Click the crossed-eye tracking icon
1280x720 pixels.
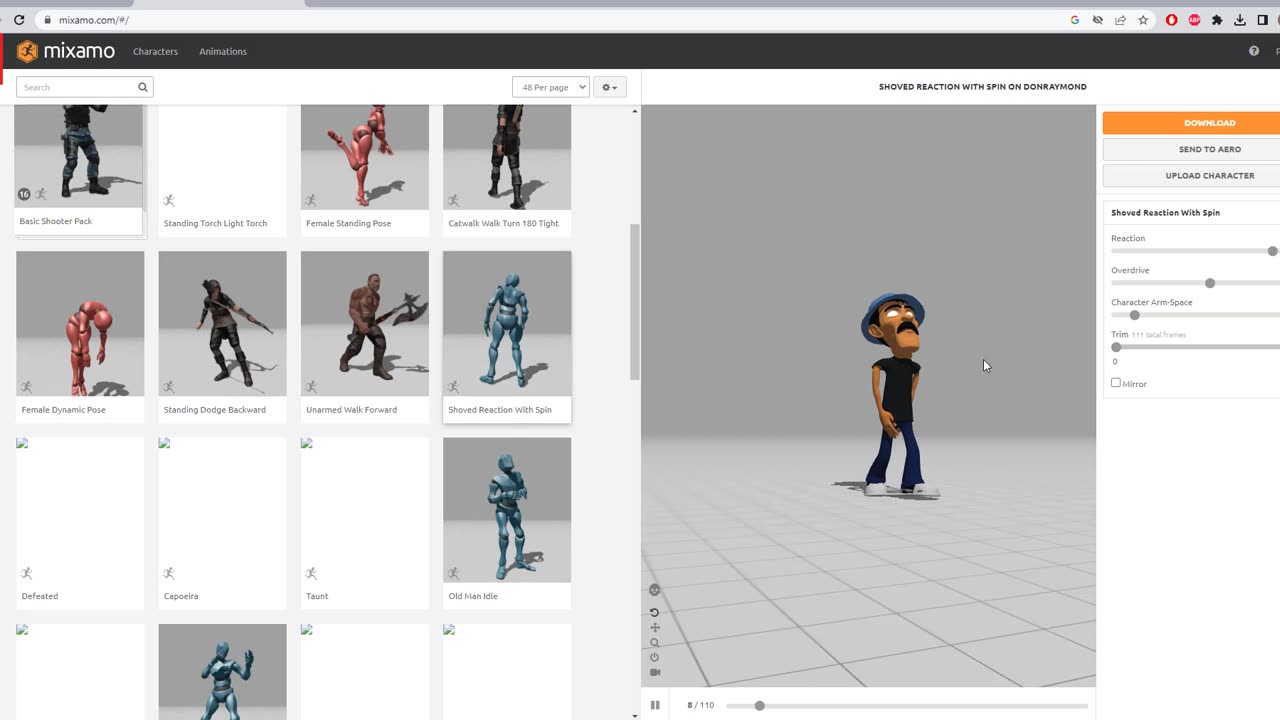click(1098, 20)
